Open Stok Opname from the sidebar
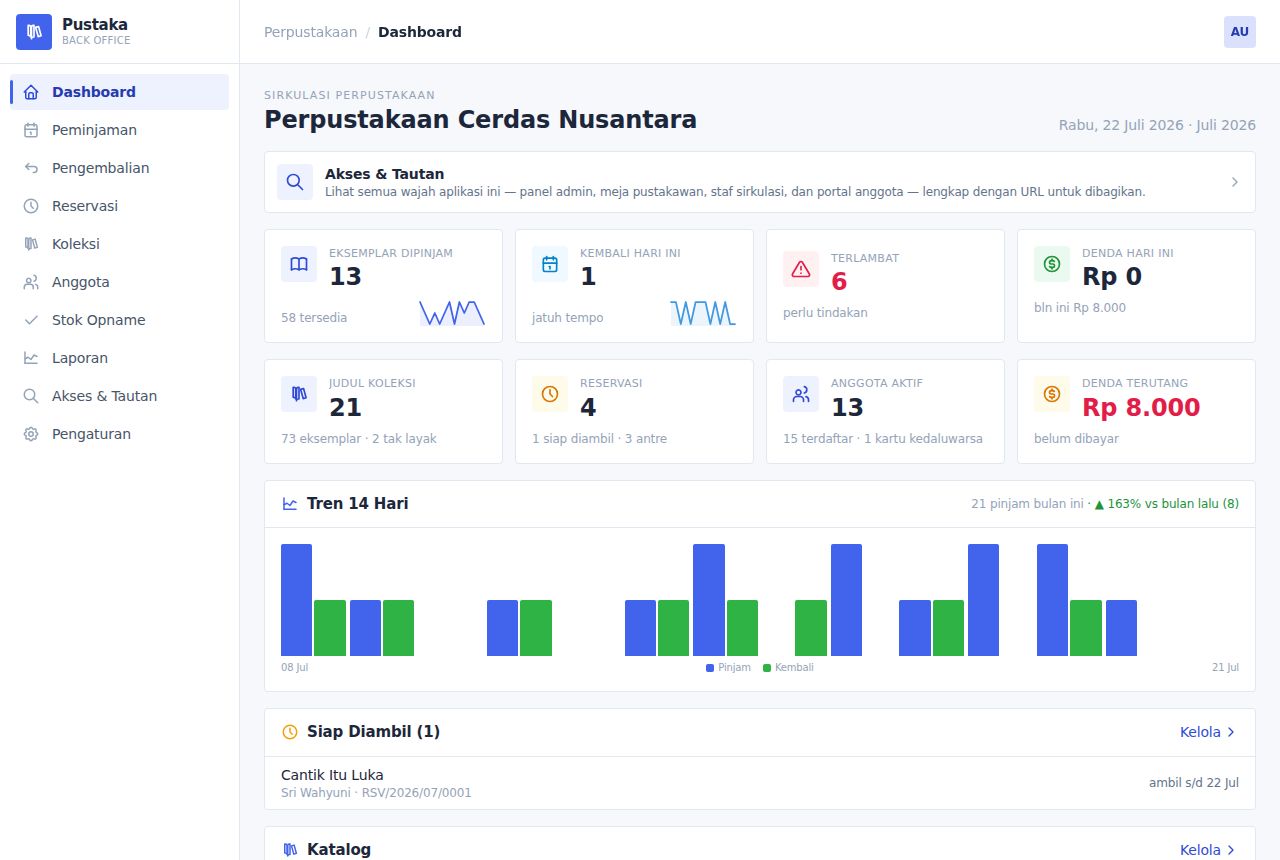This screenshot has height=860, width=1280. click(119, 320)
